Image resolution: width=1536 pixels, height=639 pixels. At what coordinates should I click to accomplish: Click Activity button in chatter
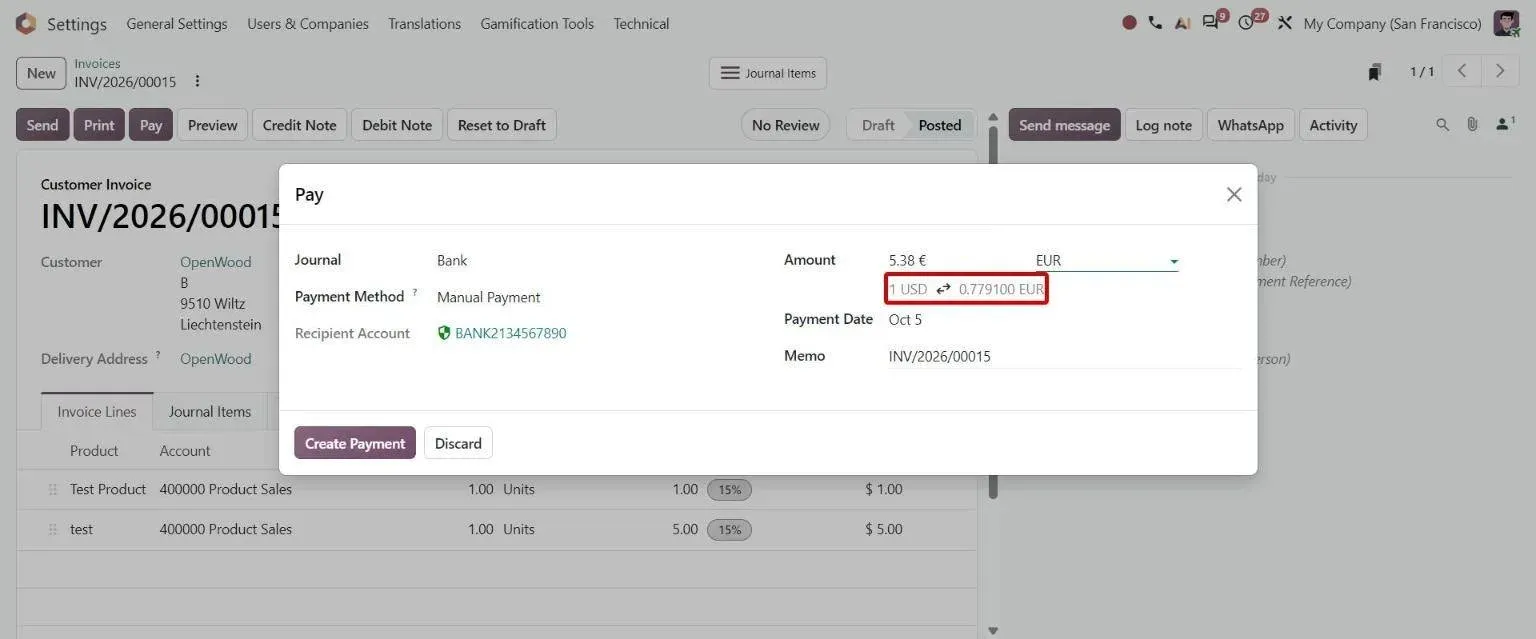coord(1333,125)
